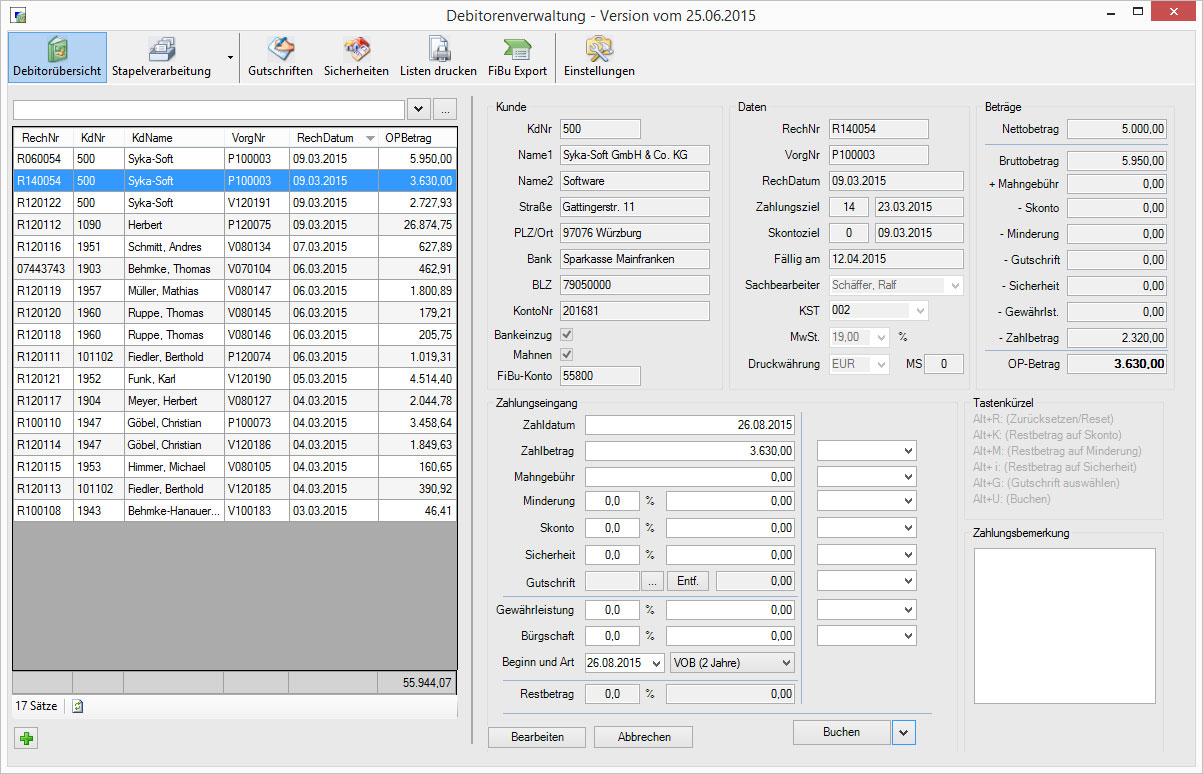Open the Gutschriften module

tap(280, 57)
